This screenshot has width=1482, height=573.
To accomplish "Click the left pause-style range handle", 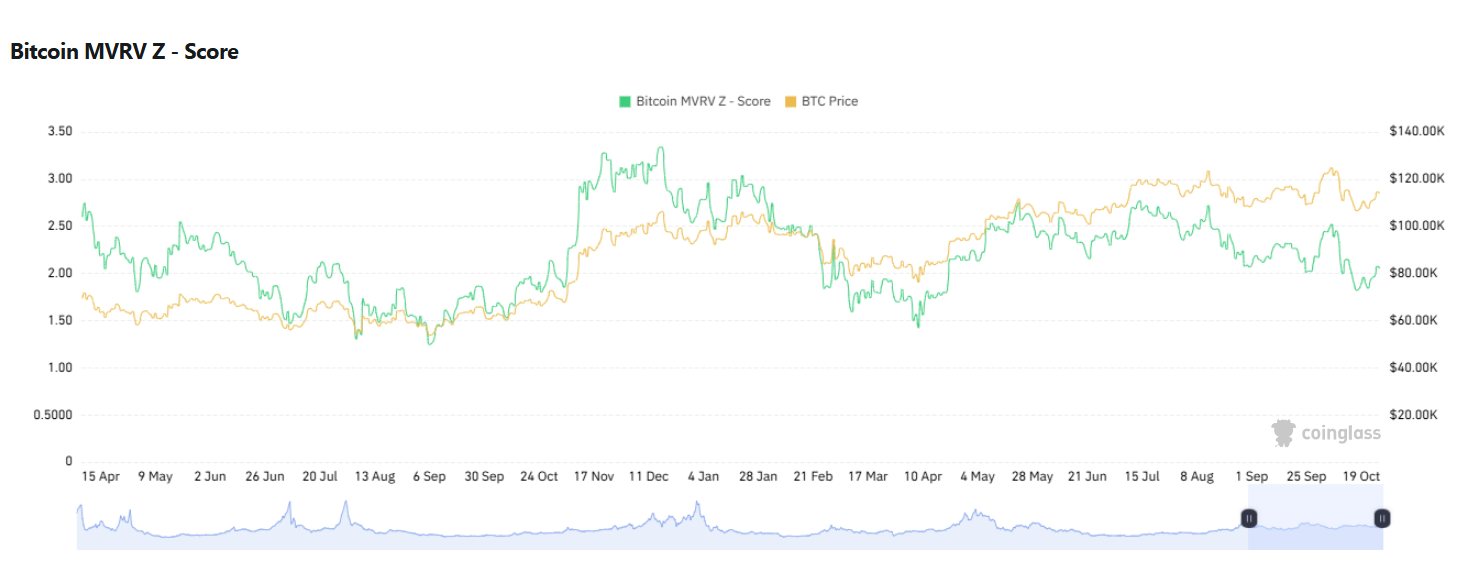I will [x=1249, y=518].
